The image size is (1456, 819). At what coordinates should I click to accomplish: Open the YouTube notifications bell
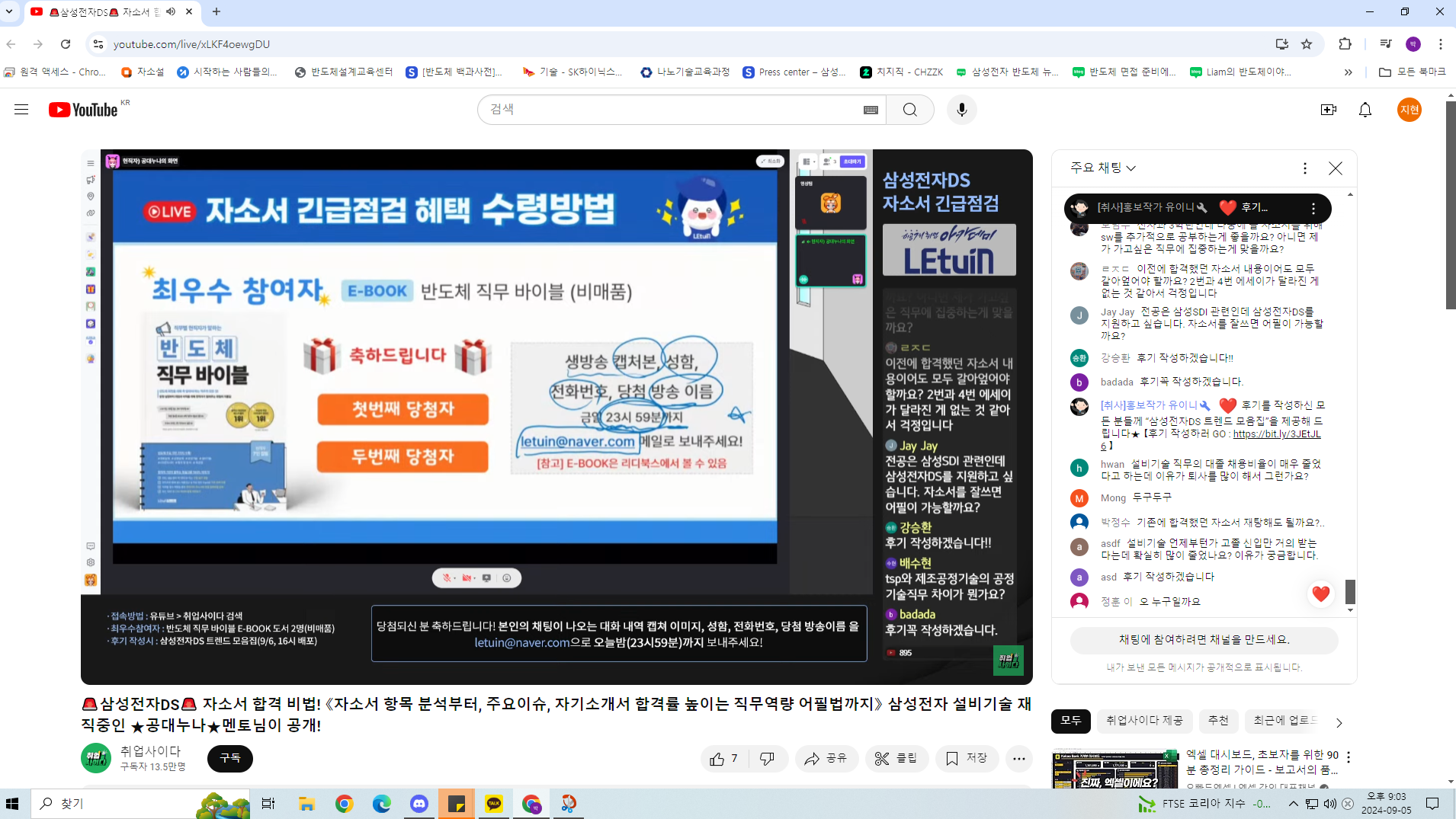click(1365, 110)
